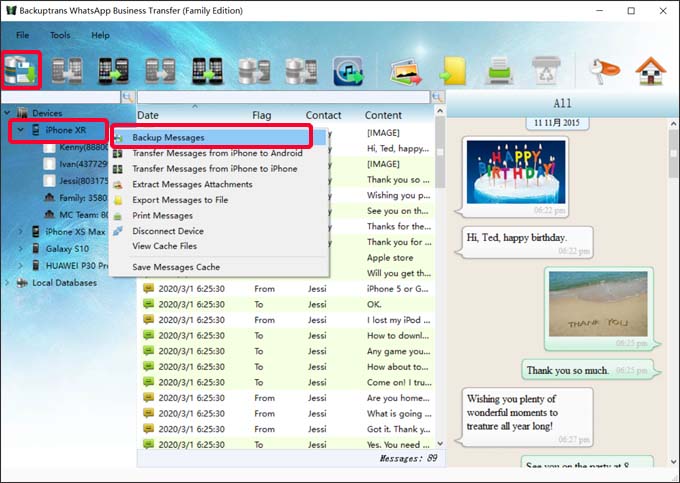
Task: Click the Home house icon
Action: 651,71
